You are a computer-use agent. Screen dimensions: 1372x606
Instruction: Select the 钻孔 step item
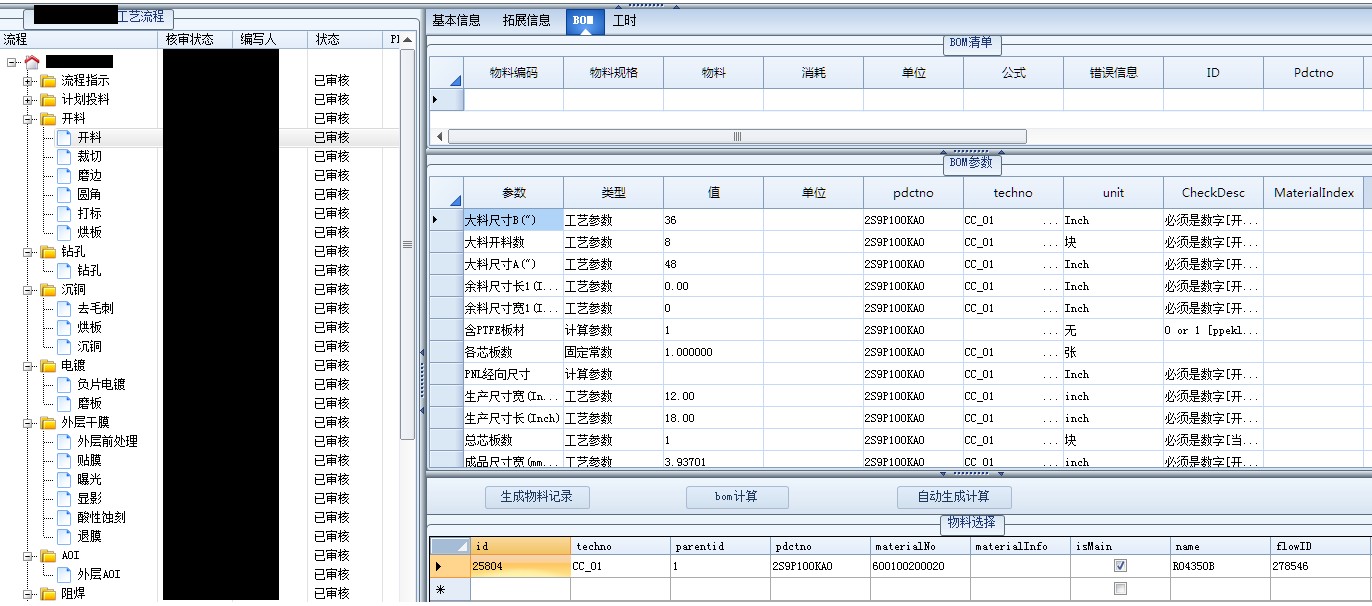point(89,271)
